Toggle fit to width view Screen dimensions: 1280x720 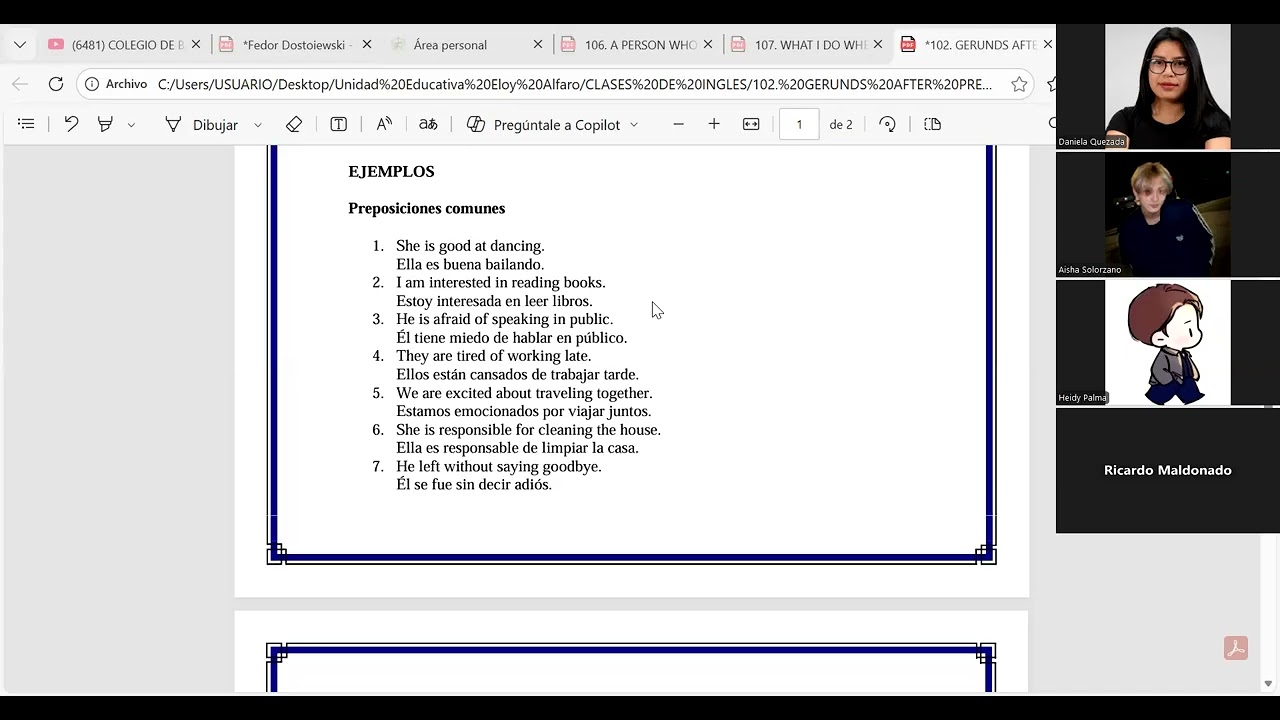point(751,124)
